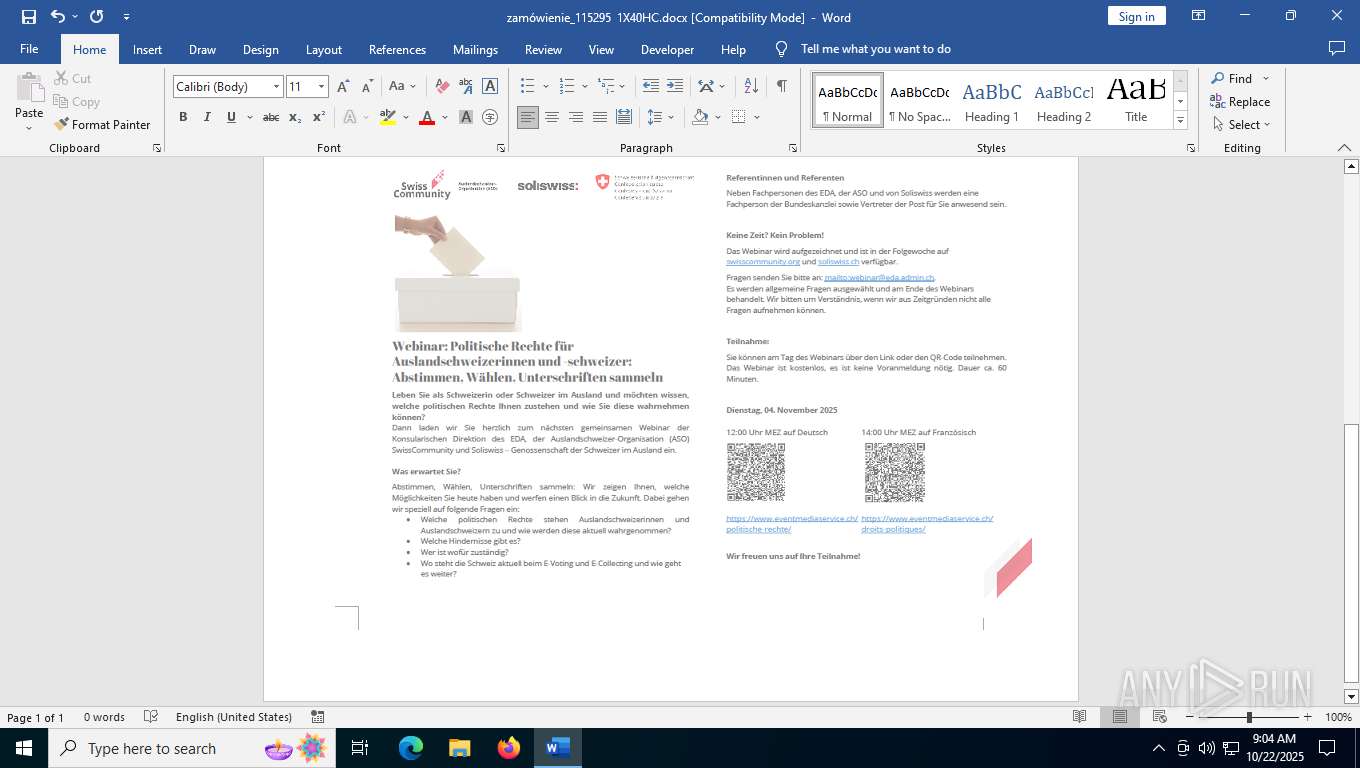This screenshot has height=768, width=1360.
Task: Sort the selected text alphabetically
Action: click(752, 87)
